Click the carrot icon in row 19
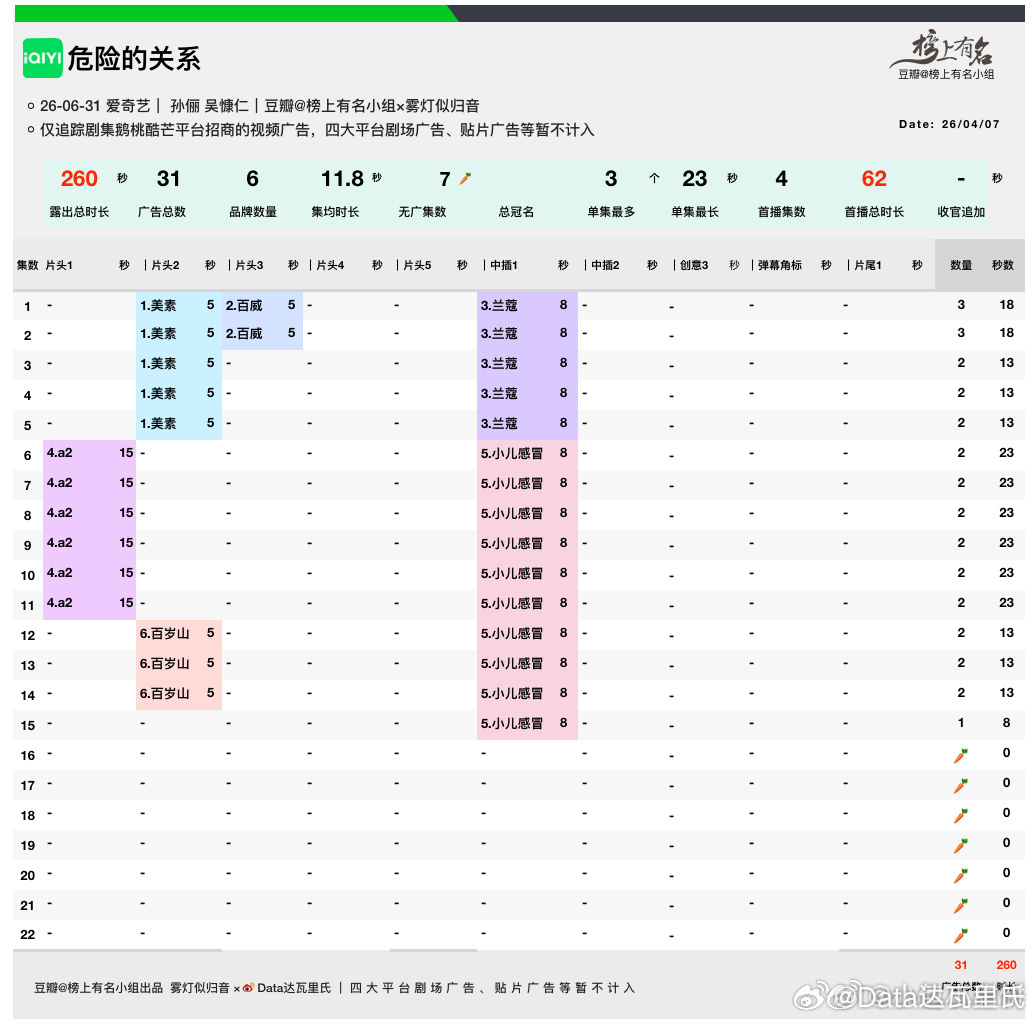 click(x=960, y=844)
